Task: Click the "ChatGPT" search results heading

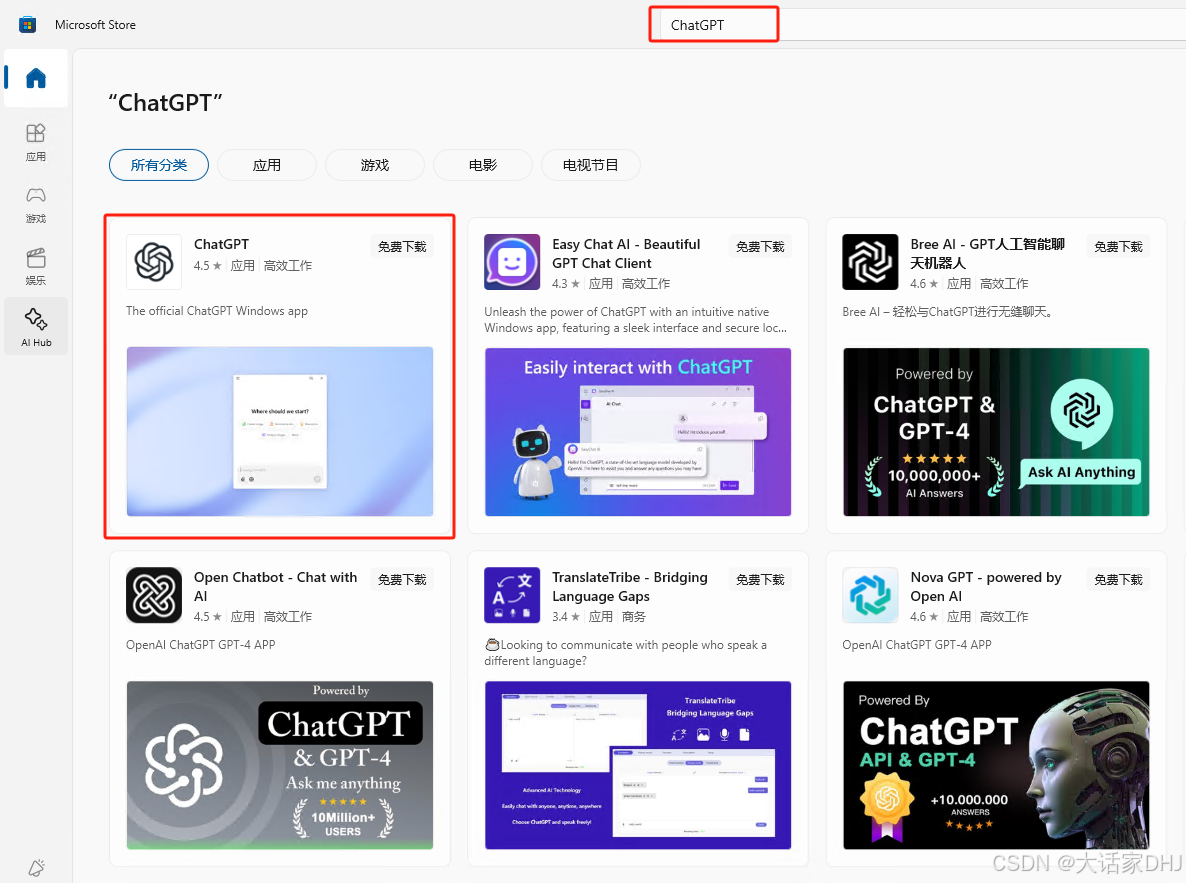Action: (x=165, y=102)
